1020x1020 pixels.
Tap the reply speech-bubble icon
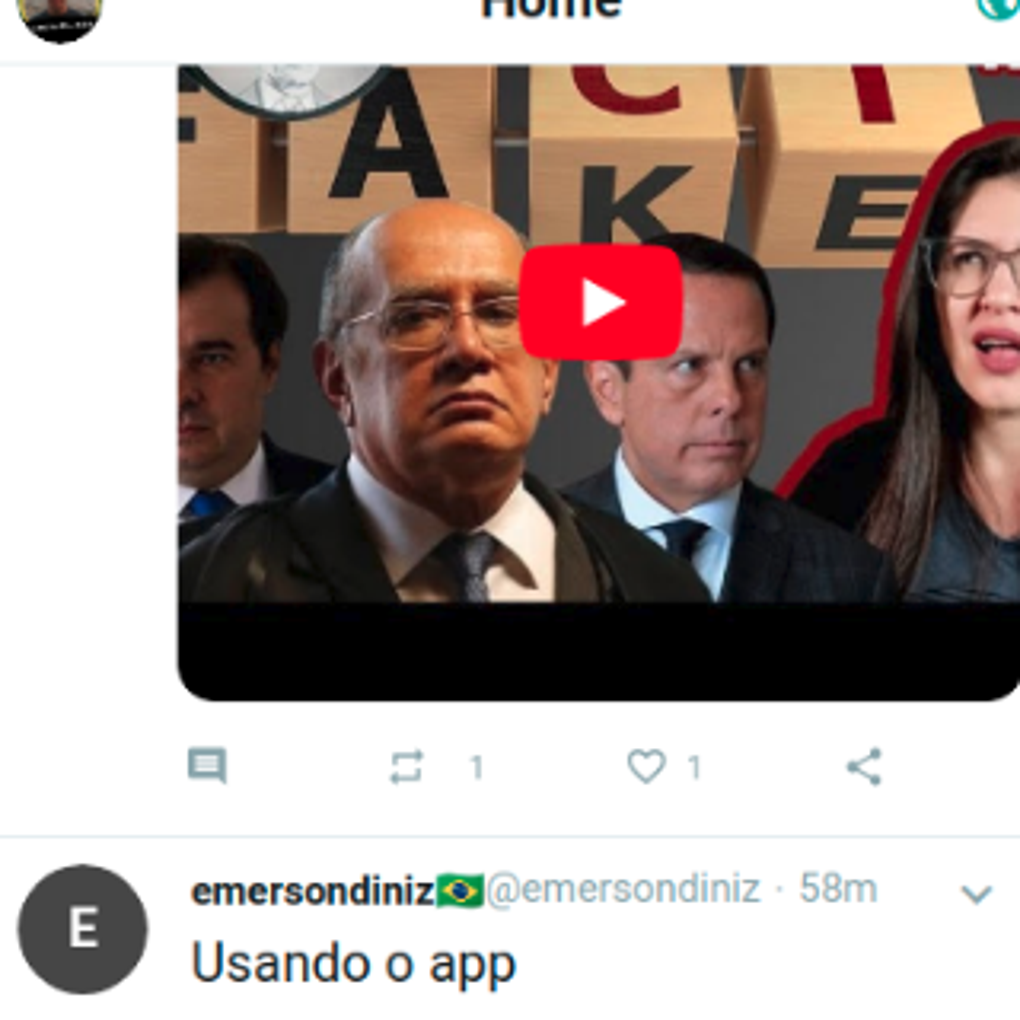tap(207, 766)
